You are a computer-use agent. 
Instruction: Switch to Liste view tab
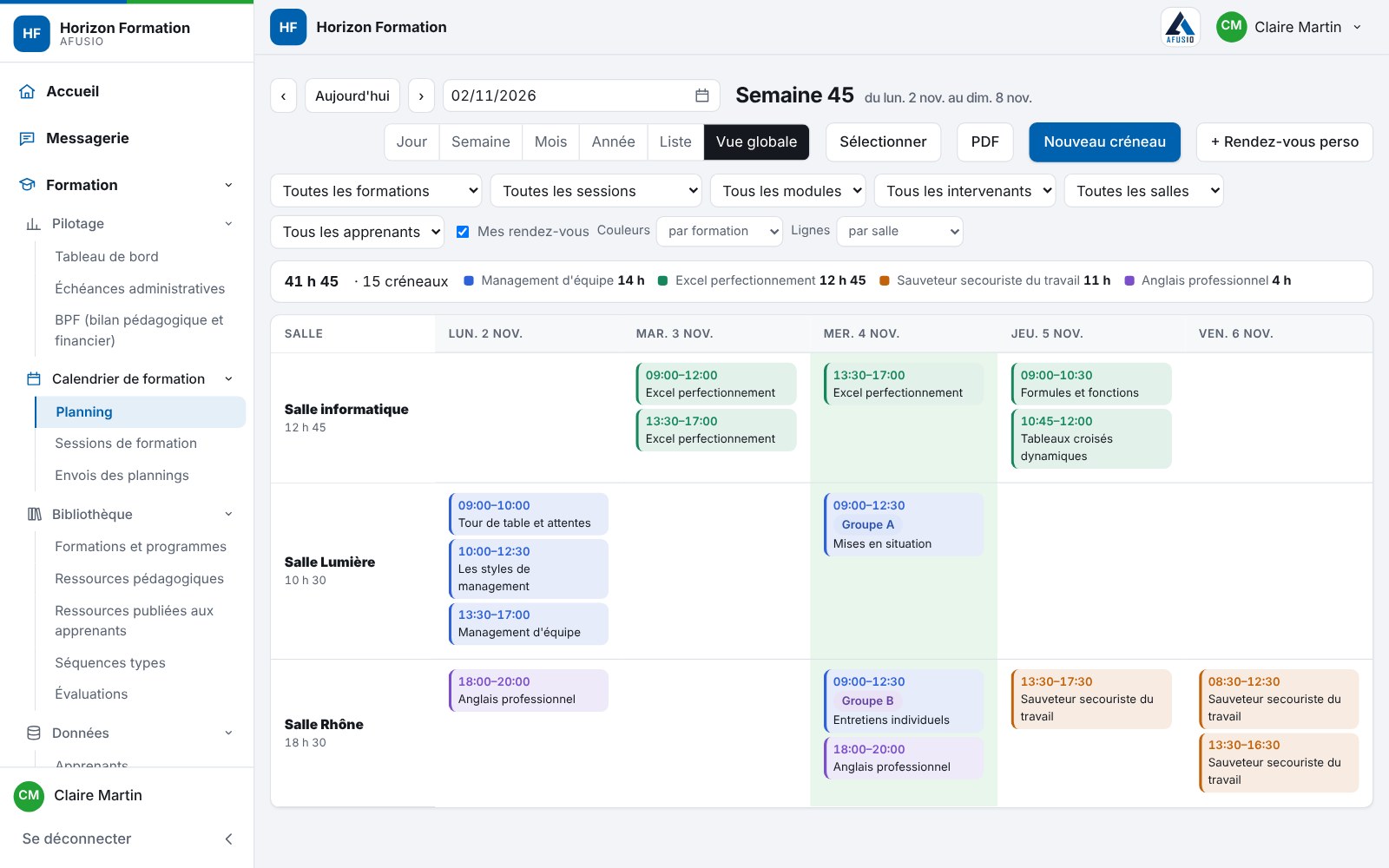click(675, 141)
